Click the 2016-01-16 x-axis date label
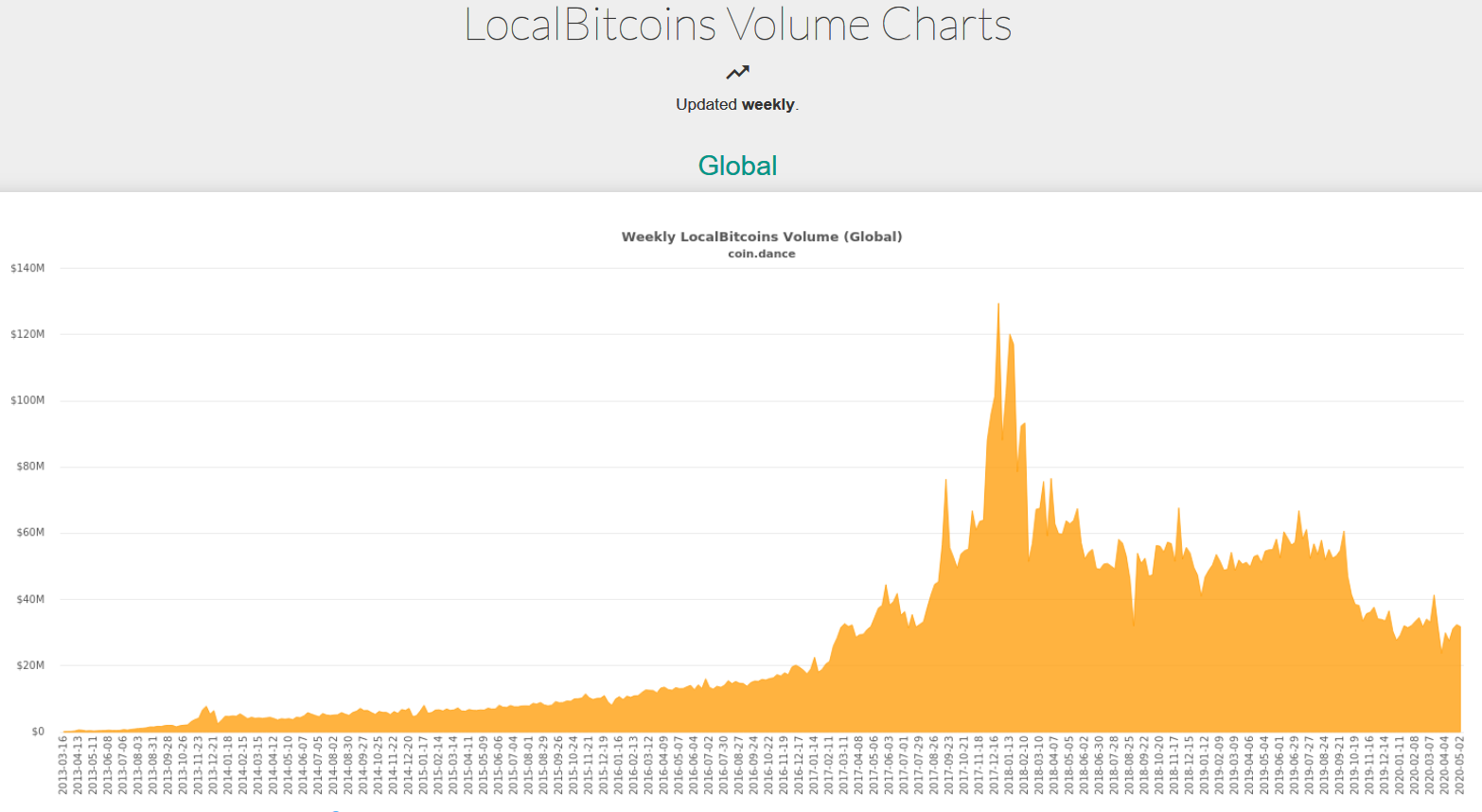The height and width of the screenshot is (812, 1482). pos(619,766)
